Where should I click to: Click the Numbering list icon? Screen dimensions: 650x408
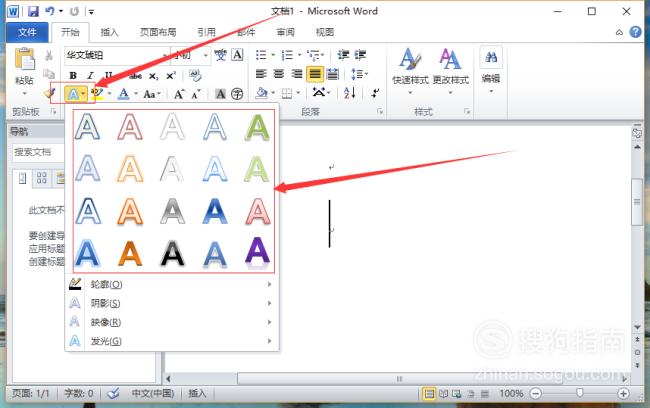[x=287, y=55]
